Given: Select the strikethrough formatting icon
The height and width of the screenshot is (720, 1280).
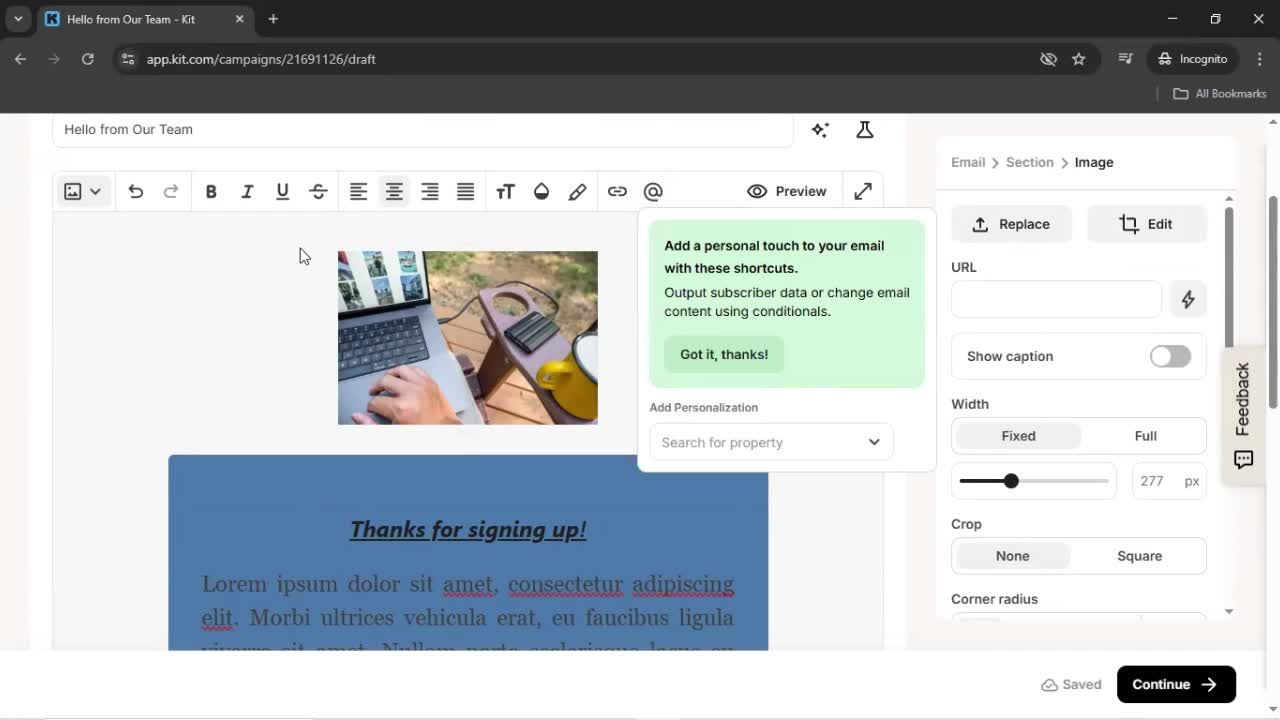Looking at the screenshot, I should pos(318,191).
